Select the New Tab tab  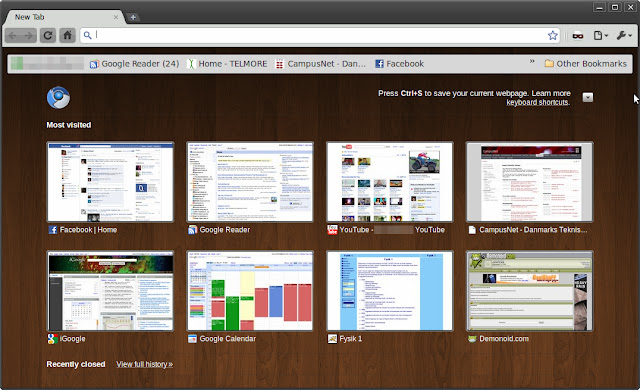pyautogui.click(x=63, y=17)
